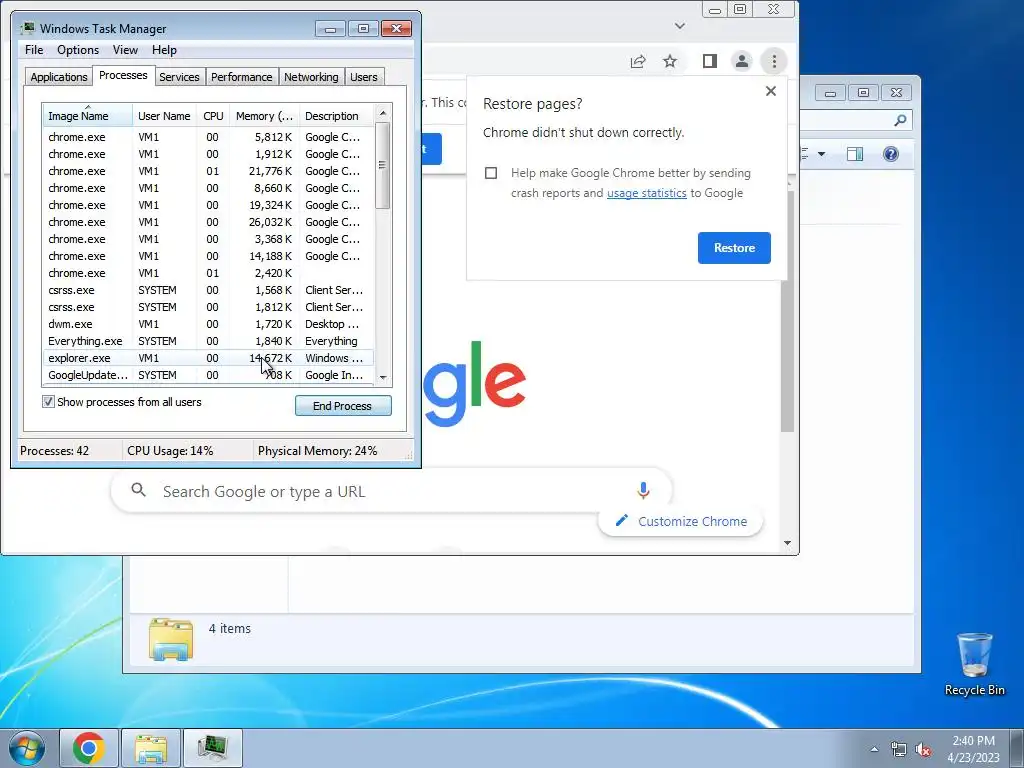Viewport: 1024px width, 768px height.
Task: Sort by Memory column header
Action: click(264, 116)
